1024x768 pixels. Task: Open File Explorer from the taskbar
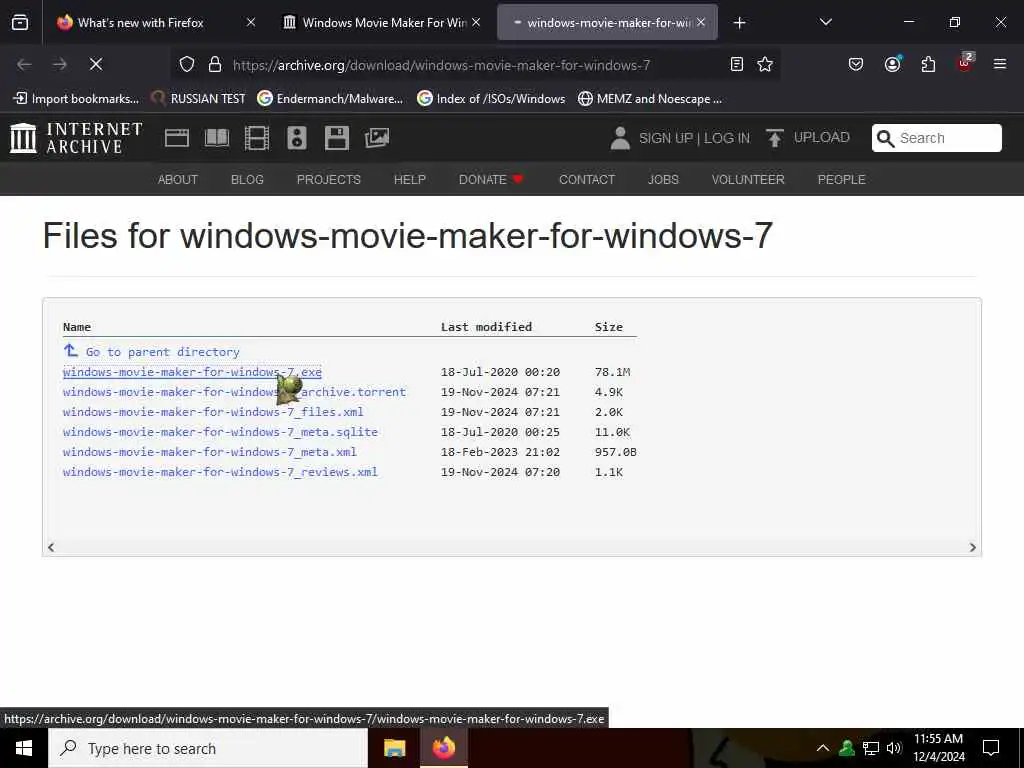[394, 748]
